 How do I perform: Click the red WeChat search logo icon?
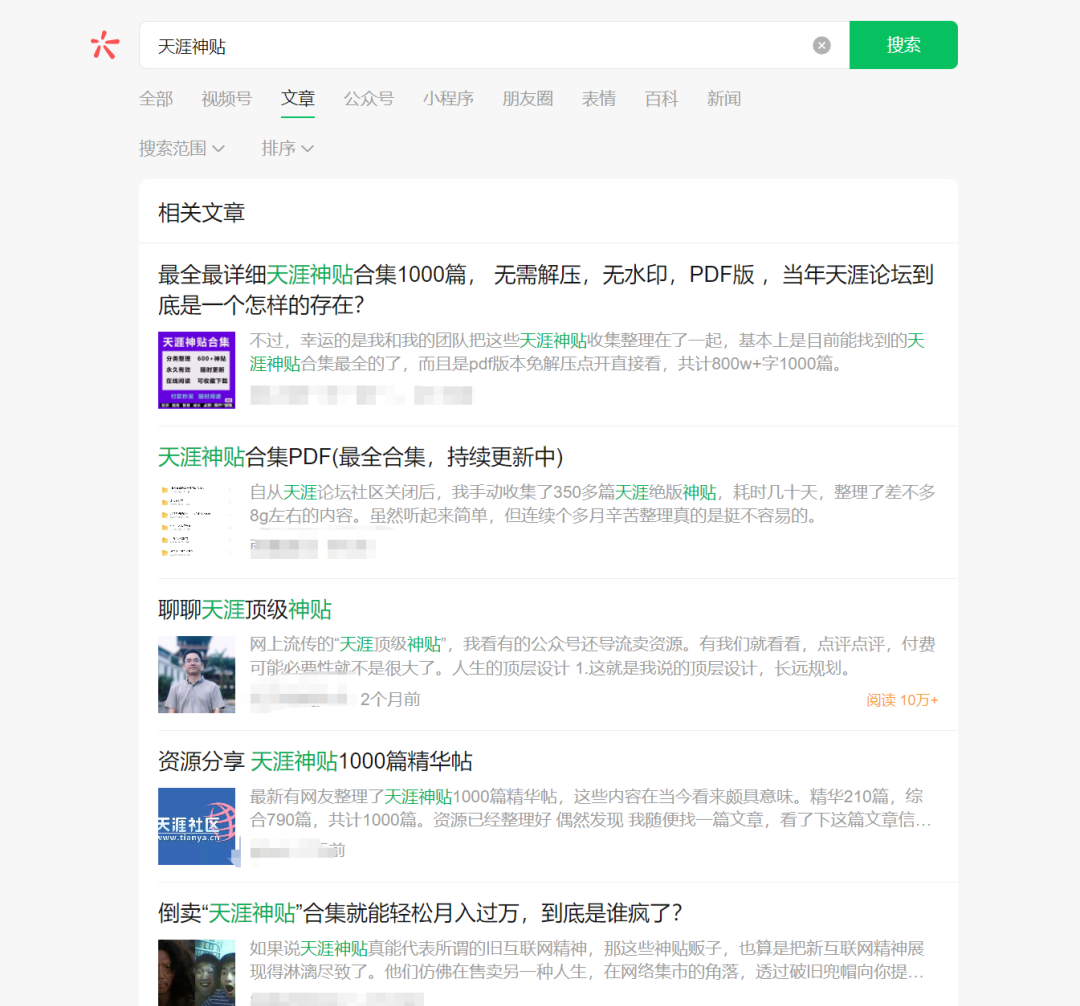[105, 45]
